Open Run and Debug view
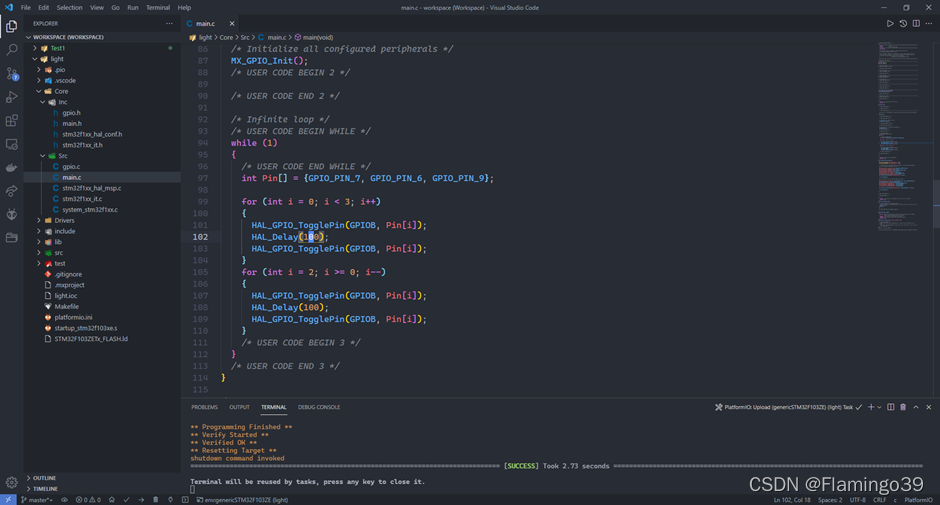 (x=11, y=97)
